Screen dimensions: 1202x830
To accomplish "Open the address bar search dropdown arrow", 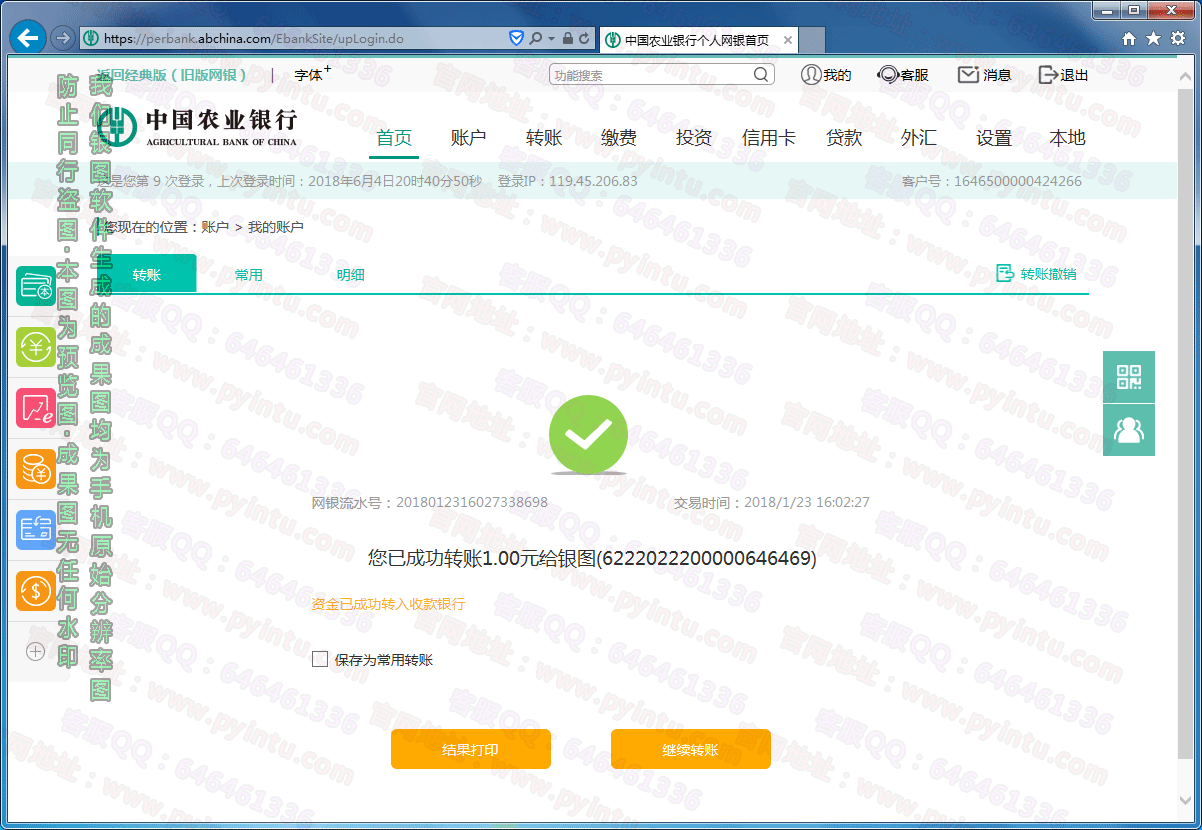I will tap(550, 39).
